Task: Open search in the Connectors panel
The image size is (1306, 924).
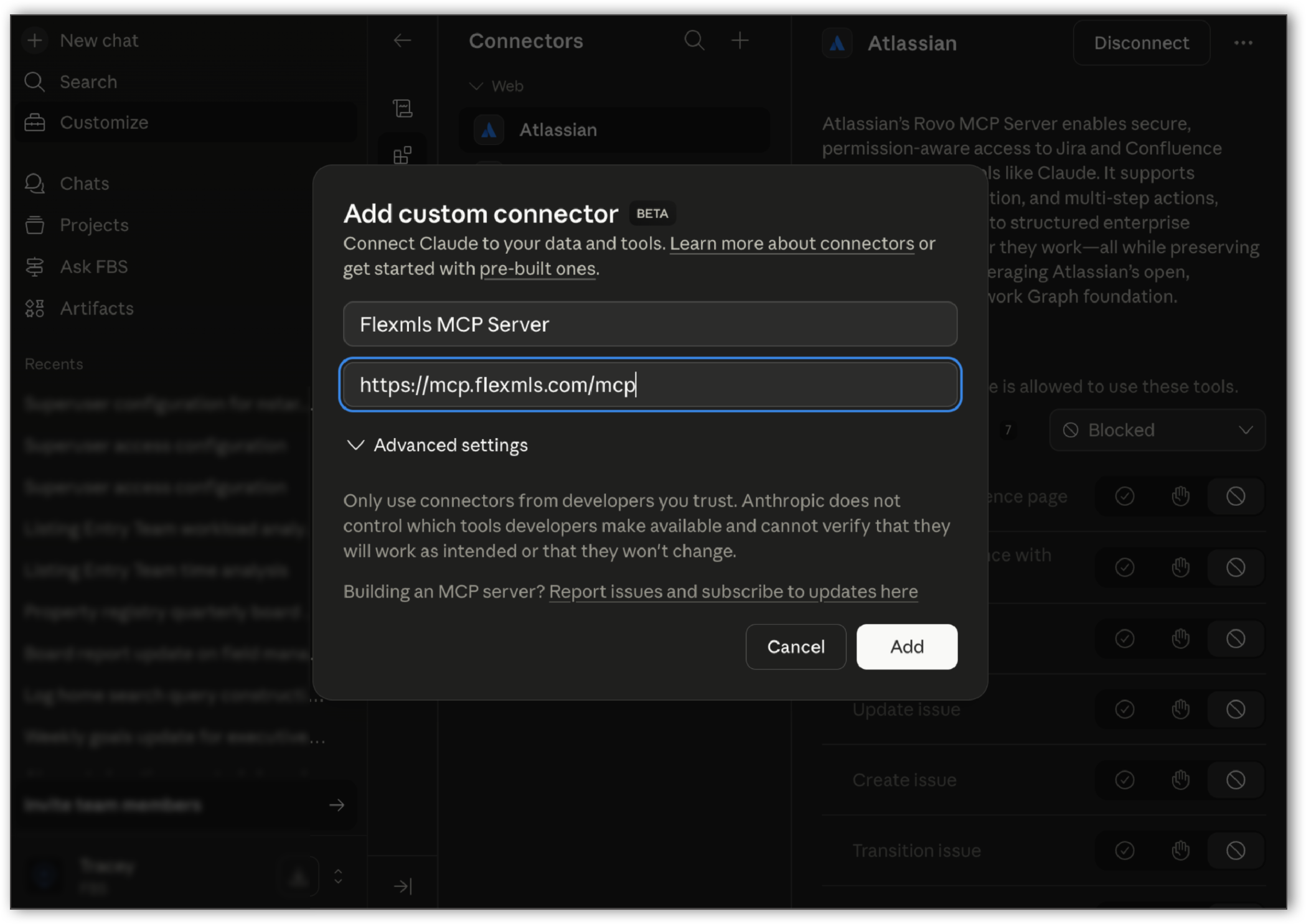Action: 695,40
